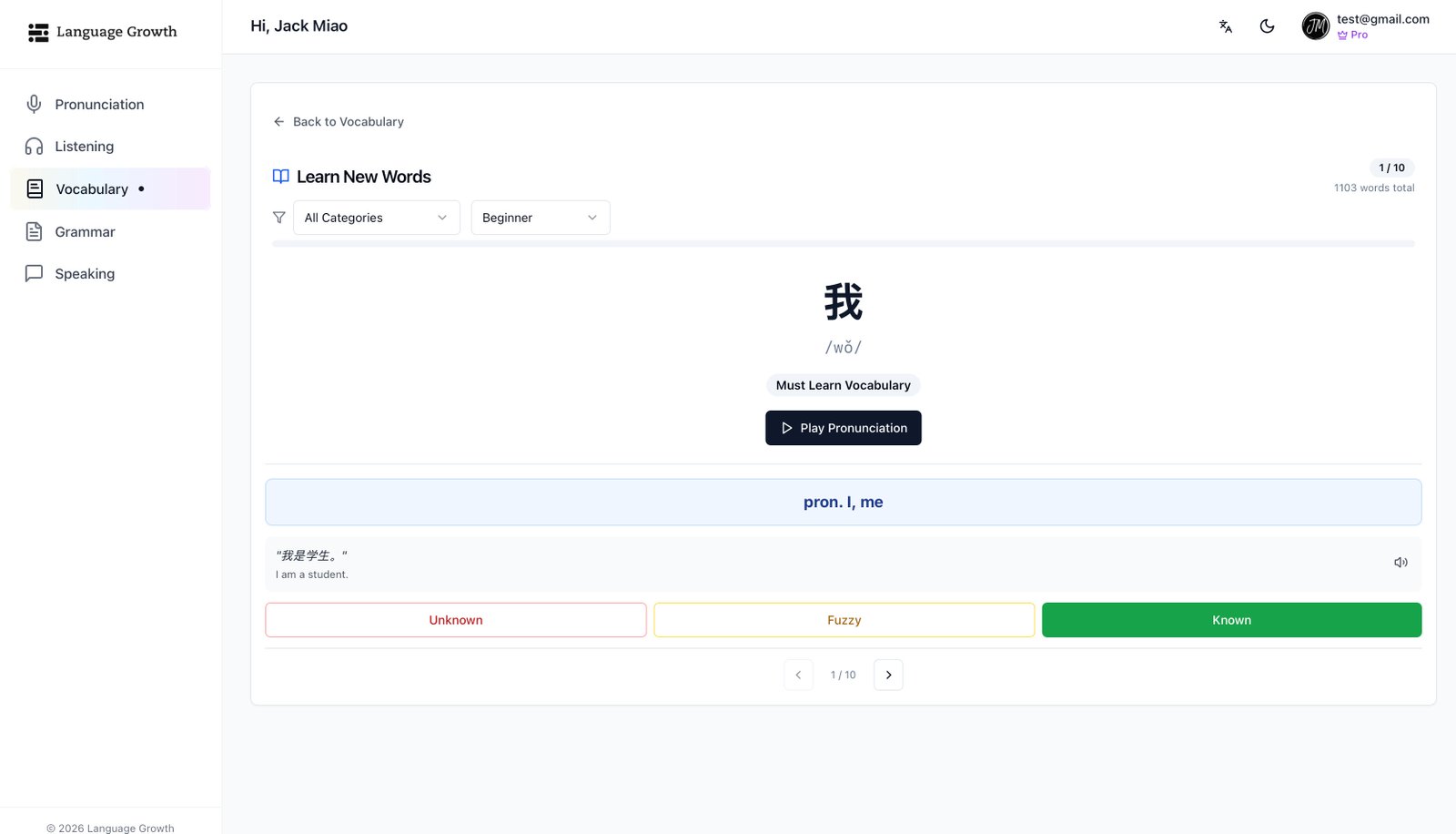
Task: Click the language translation icon
Action: (1225, 26)
